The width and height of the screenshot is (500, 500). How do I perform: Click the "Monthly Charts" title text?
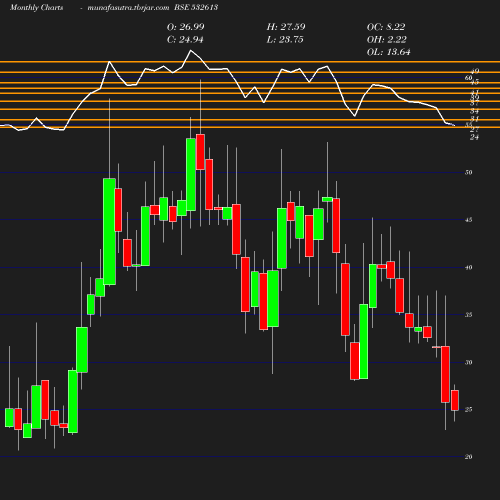coord(37,7)
